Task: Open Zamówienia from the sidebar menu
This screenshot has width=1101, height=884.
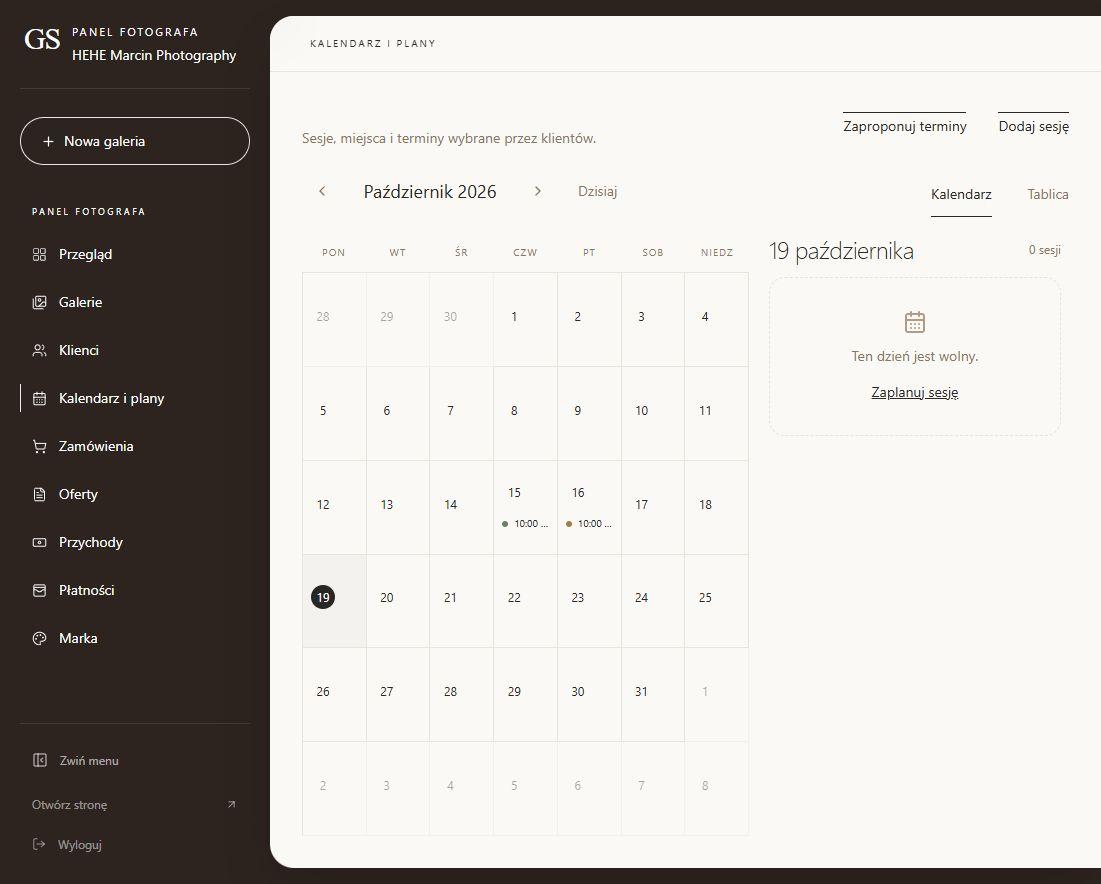Action: click(x=135, y=447)
